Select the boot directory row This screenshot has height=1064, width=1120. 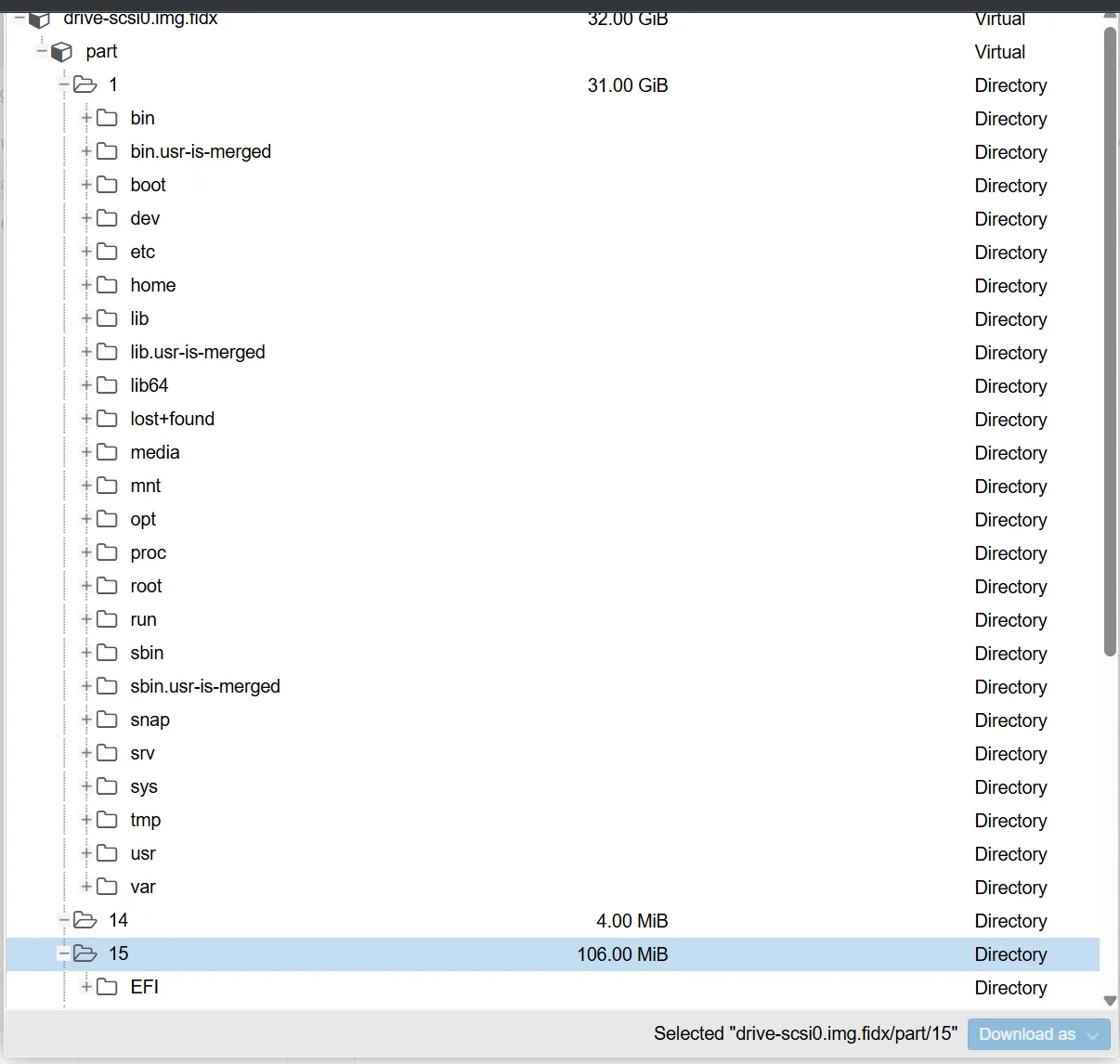point(553,185)
